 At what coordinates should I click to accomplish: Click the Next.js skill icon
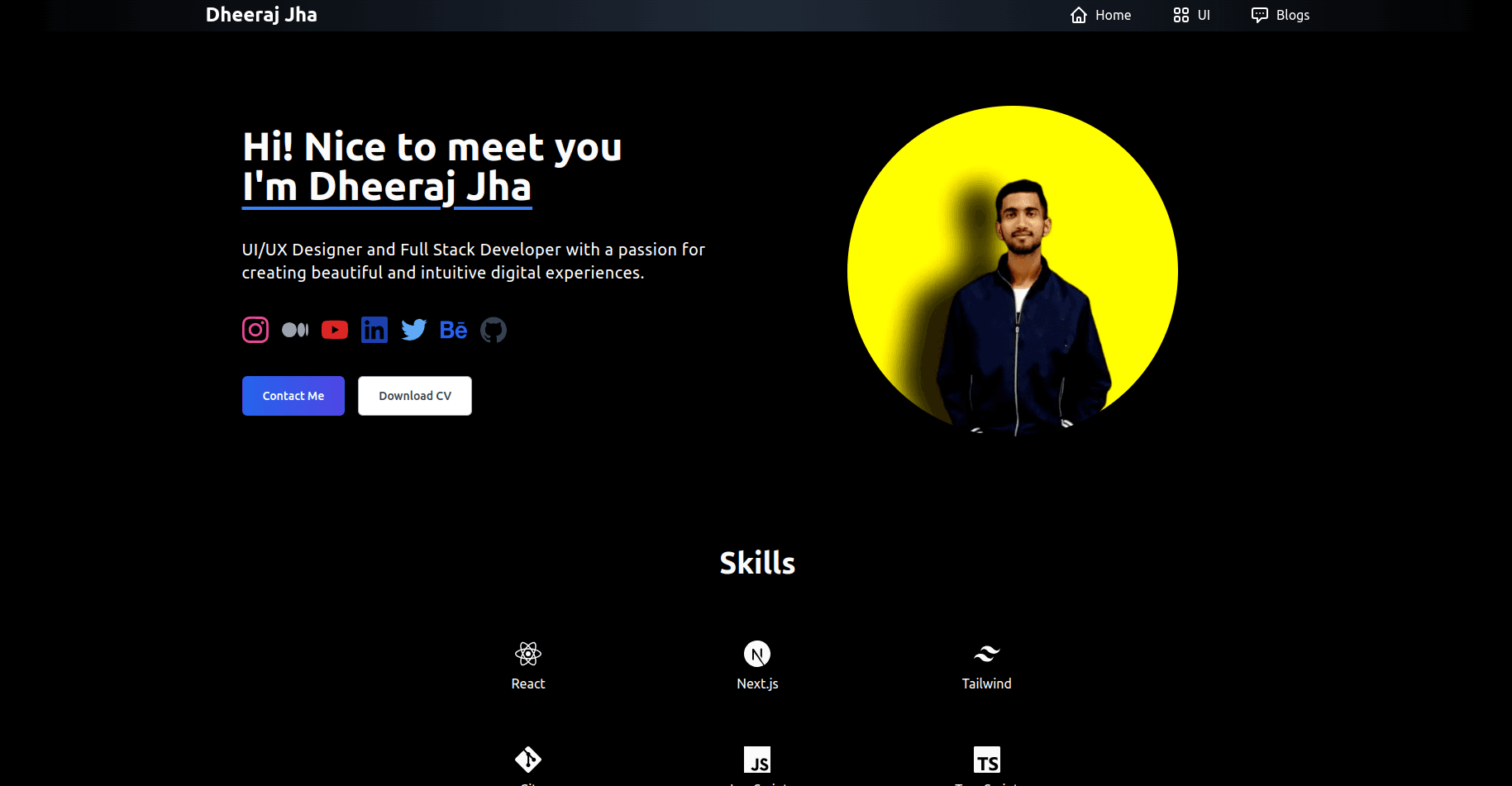coord(757,654)
